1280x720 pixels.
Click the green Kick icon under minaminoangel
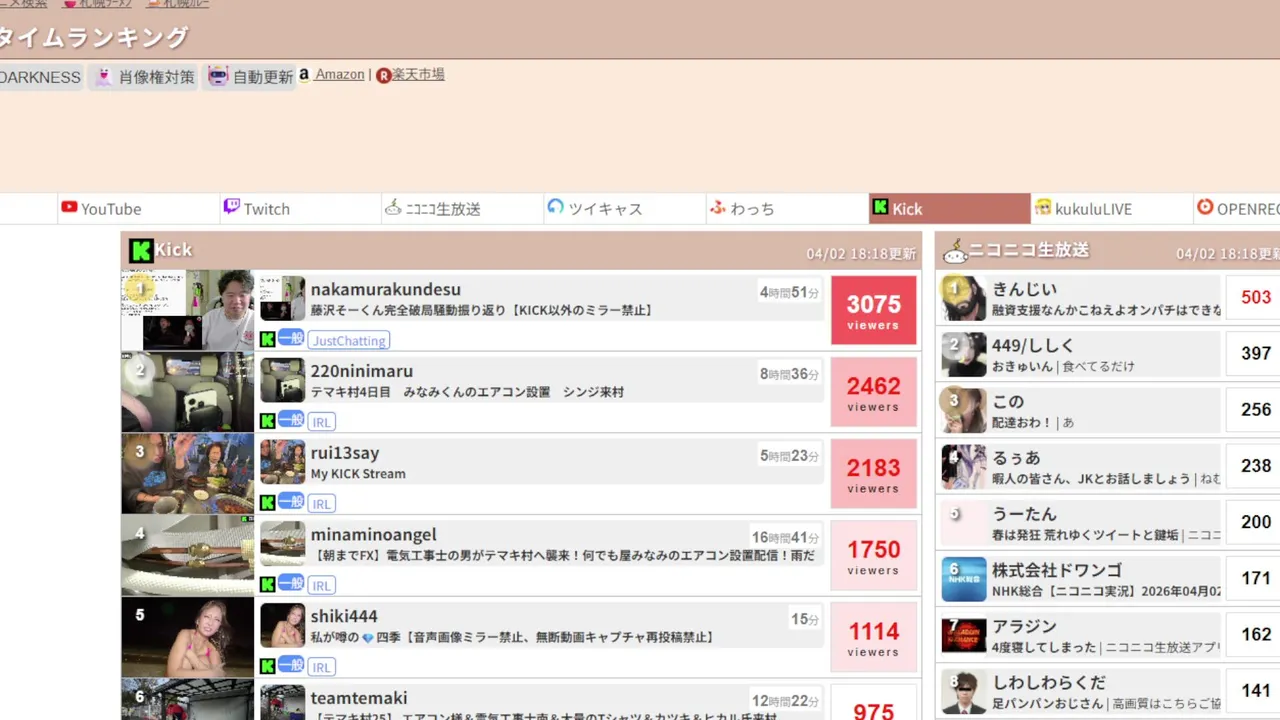pos(268,585)
